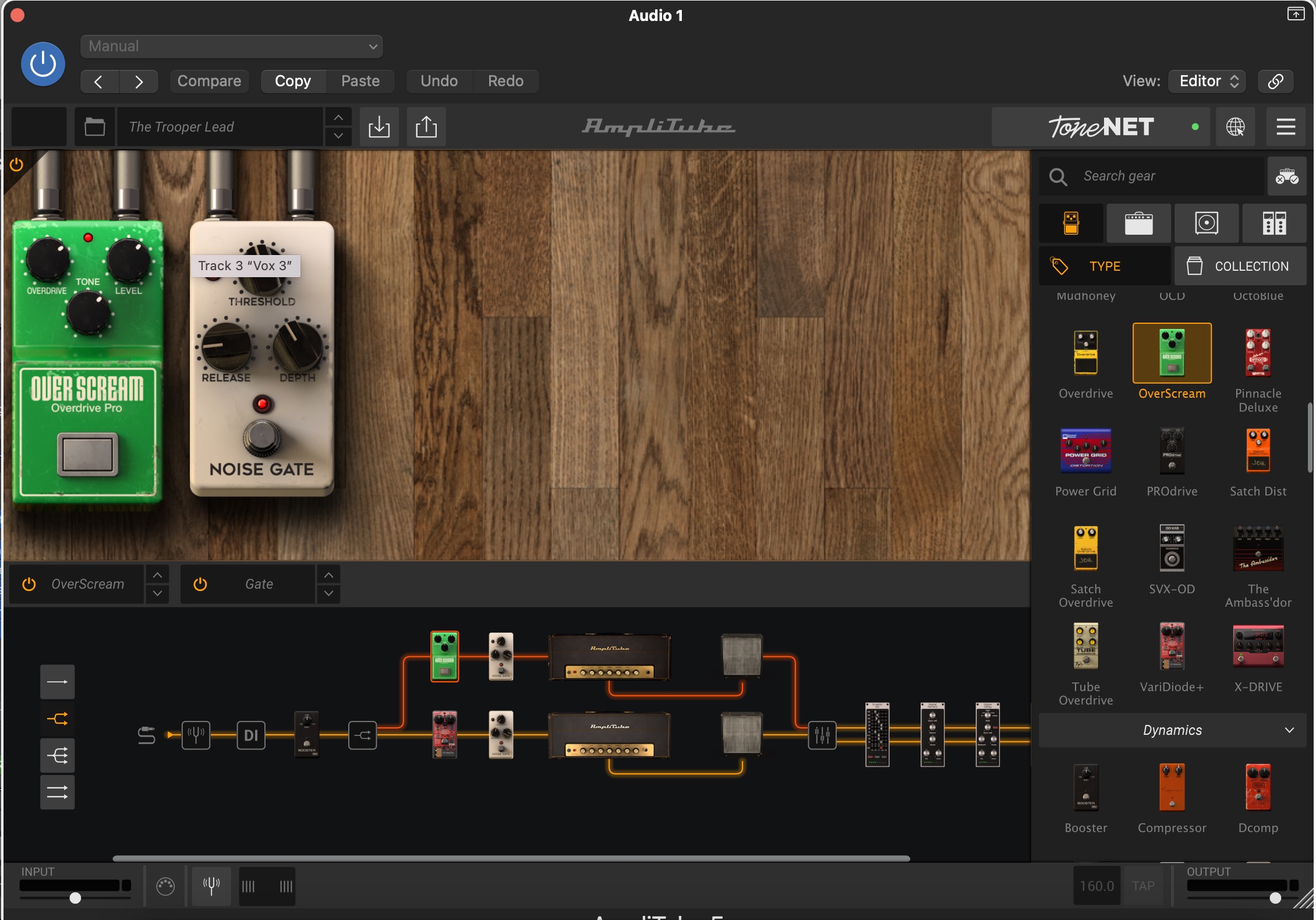Switch to the TYPE tab
This screenshot has height=920, width=1316.
coord(1105,266)
